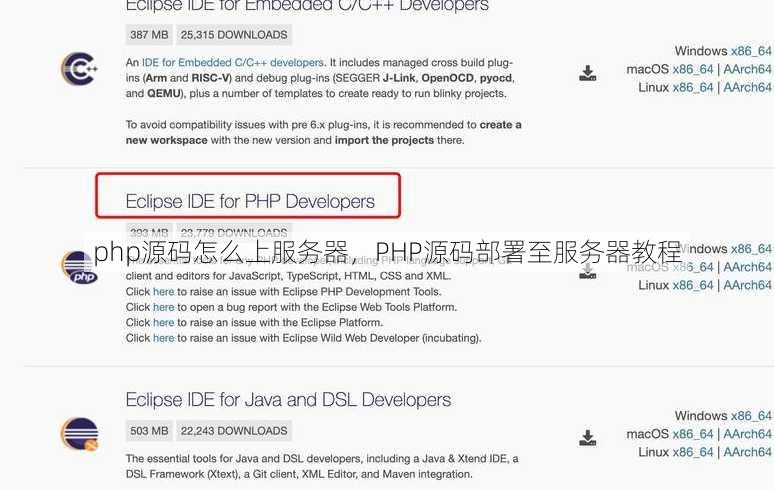Download PHP Developers Windows x86_64 build
This screenshot has width=774, height=490.
[x=751, y=249]
